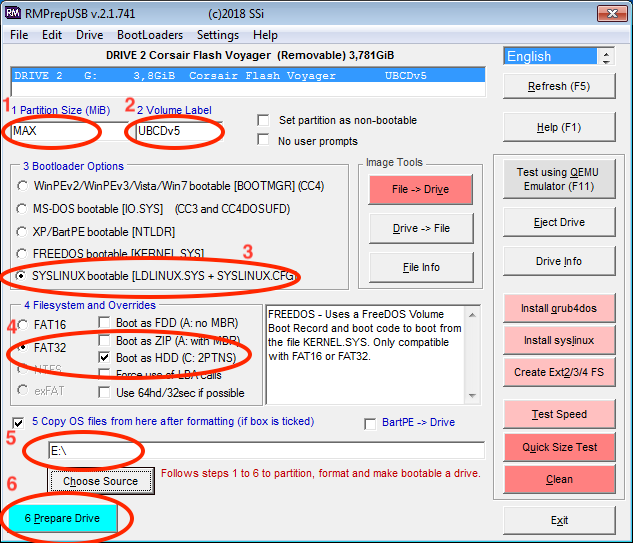Enable Set partition as non-bootable
The image size is (633, 543).
(x=263, y=120)
